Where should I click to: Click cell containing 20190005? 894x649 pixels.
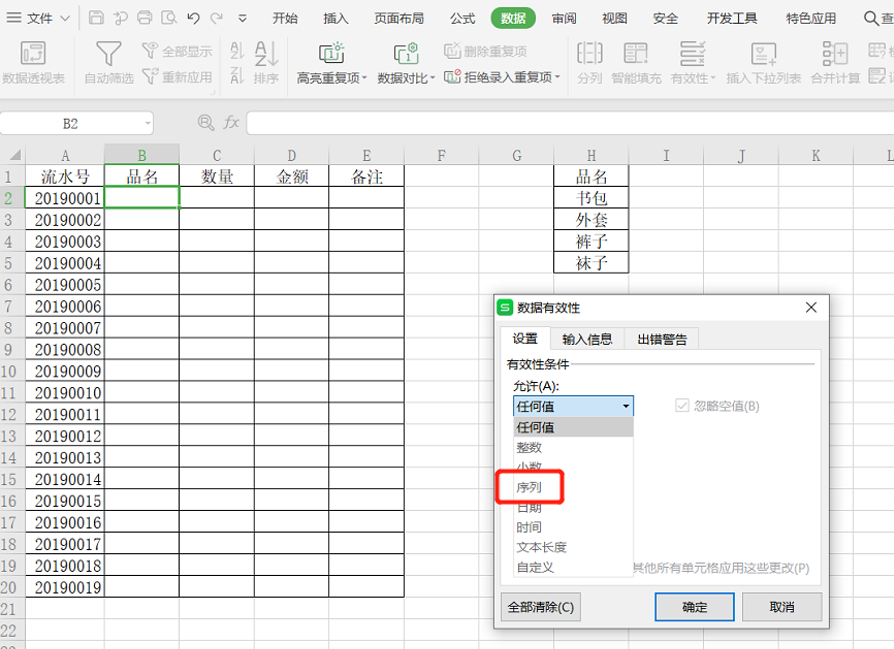(x=65, y=285)
